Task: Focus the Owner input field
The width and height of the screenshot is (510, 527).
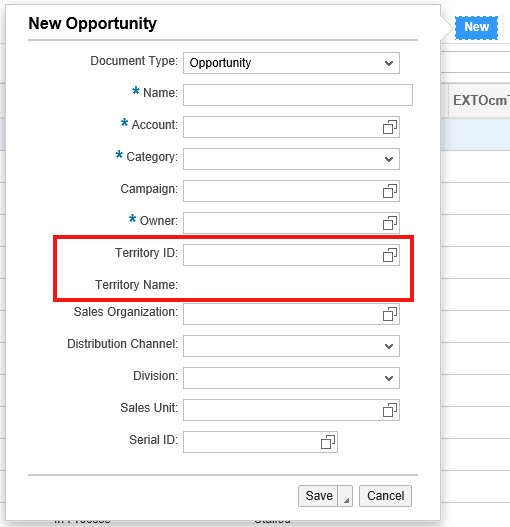Action: pos(291,223)
